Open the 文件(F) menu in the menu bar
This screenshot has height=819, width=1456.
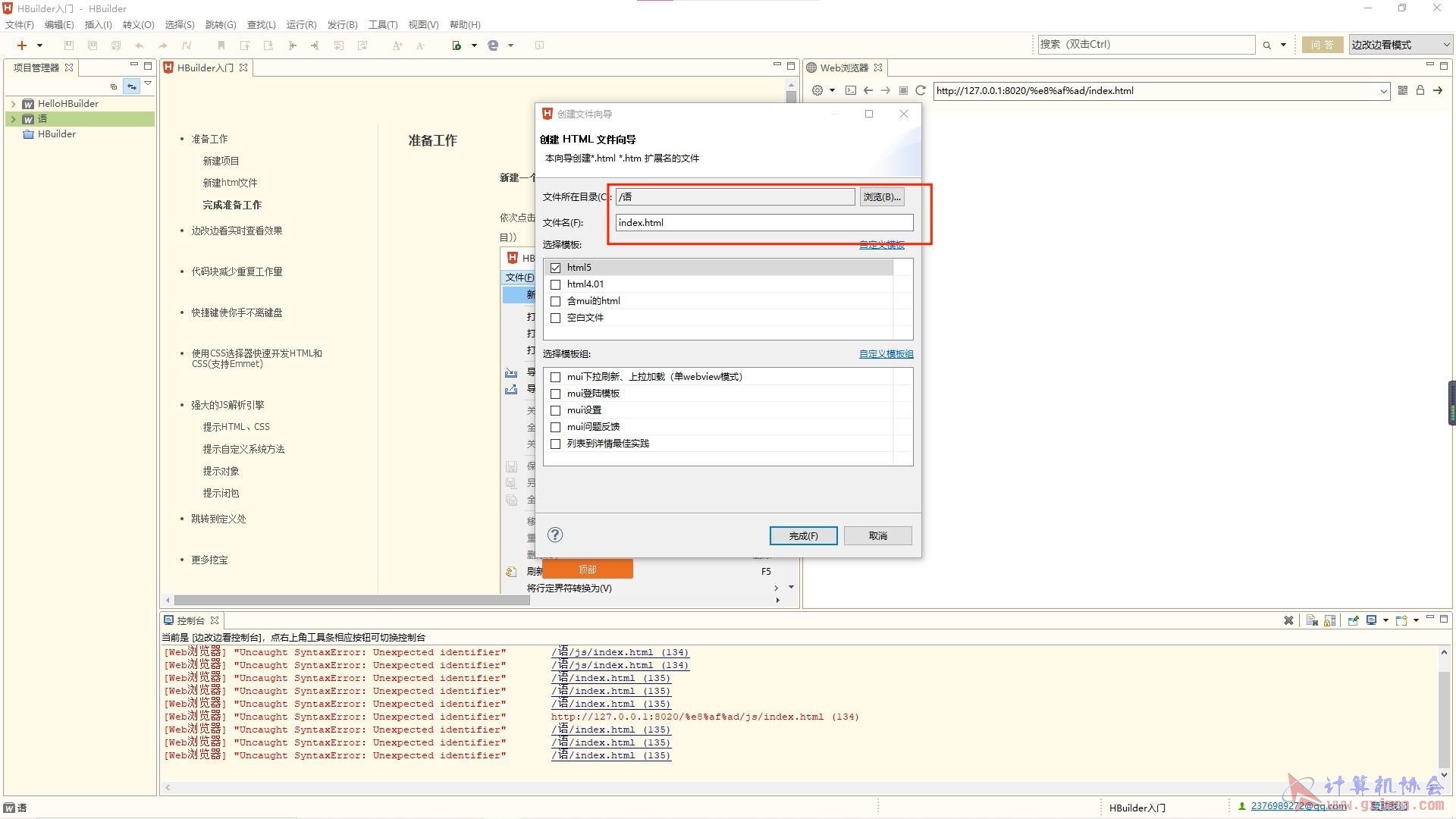pyautogui.click(x=20, y=25)
